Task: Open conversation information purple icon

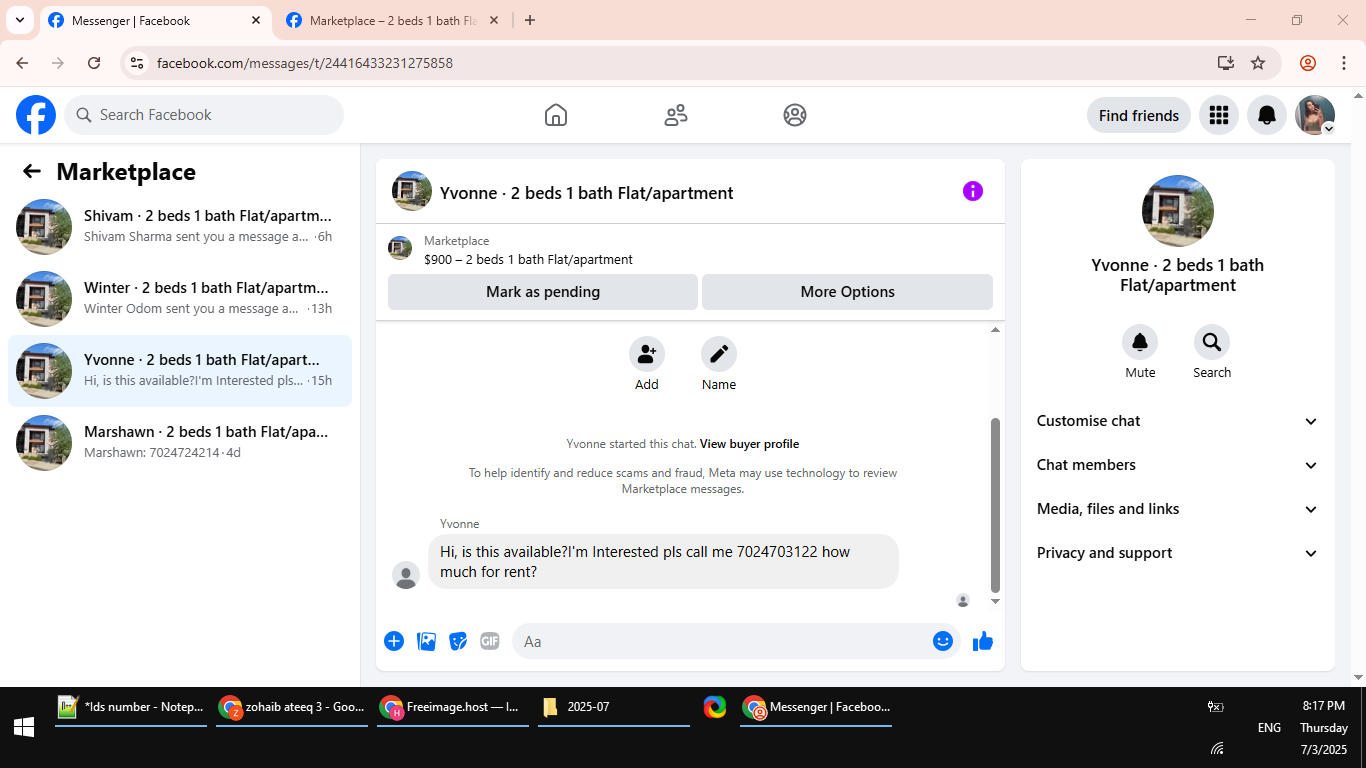Action: point(973,191)
